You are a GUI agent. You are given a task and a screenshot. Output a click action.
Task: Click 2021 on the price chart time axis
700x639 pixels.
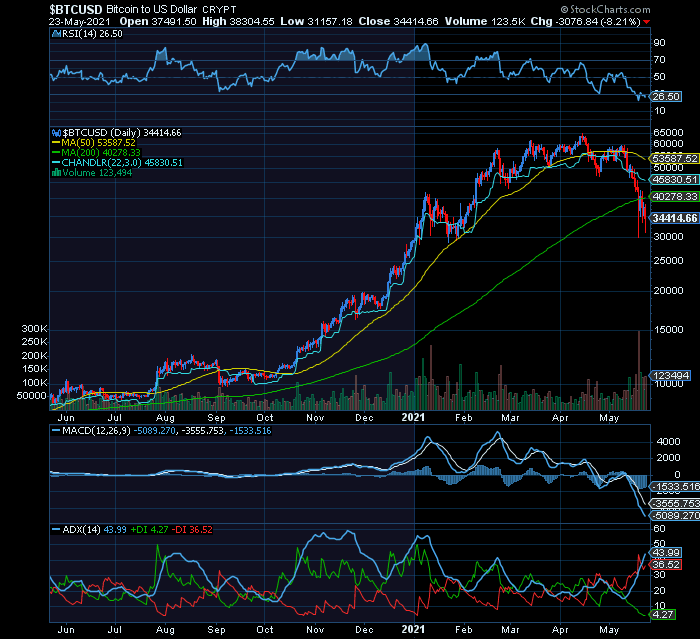(x=413, y=418)
